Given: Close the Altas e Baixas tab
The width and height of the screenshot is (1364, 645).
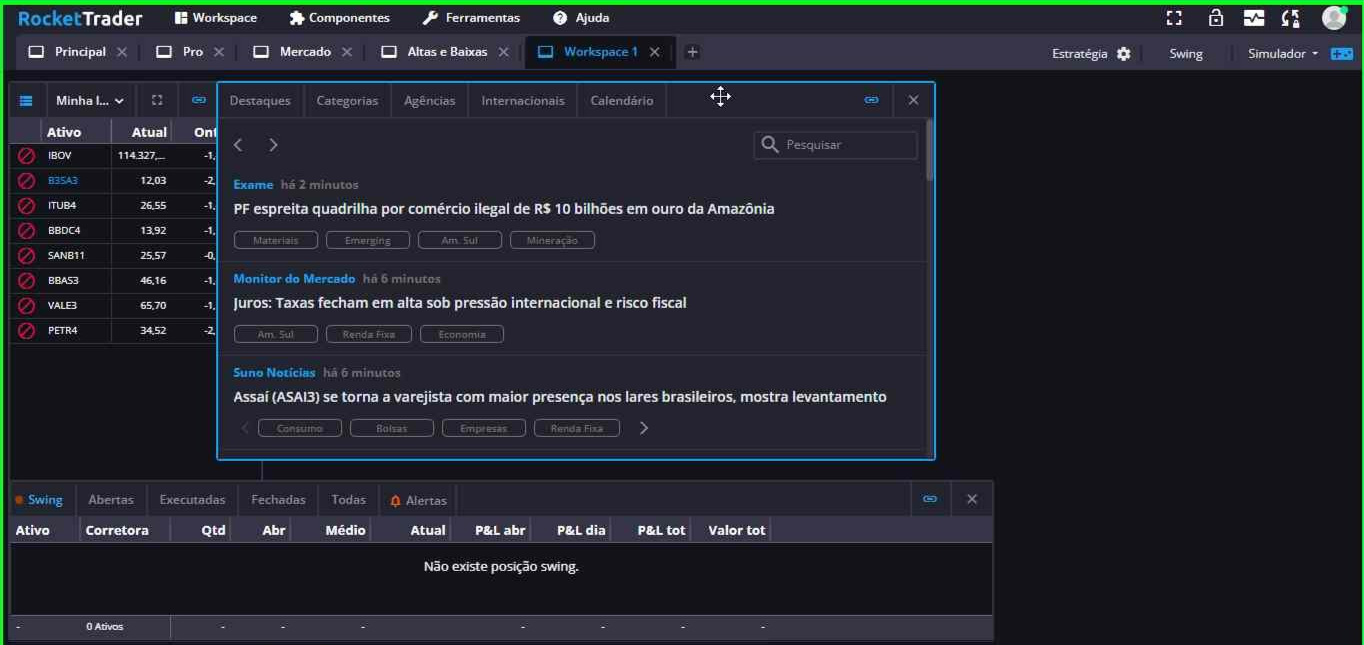Looking at the screenshot, I should coord(504,52).
